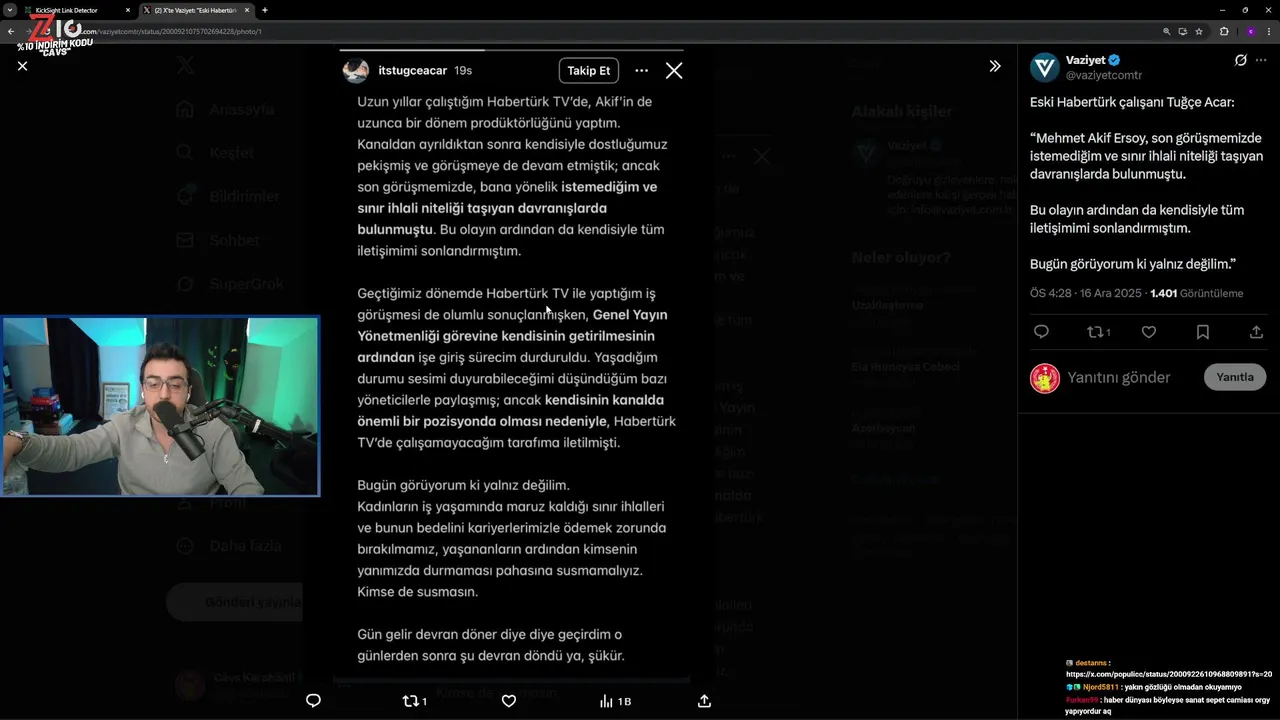Click the dimmed 'Neler oluyor?' heading
Image resolution: width=1280 pixels, height=720 pixels.
[x=901, y=257]
